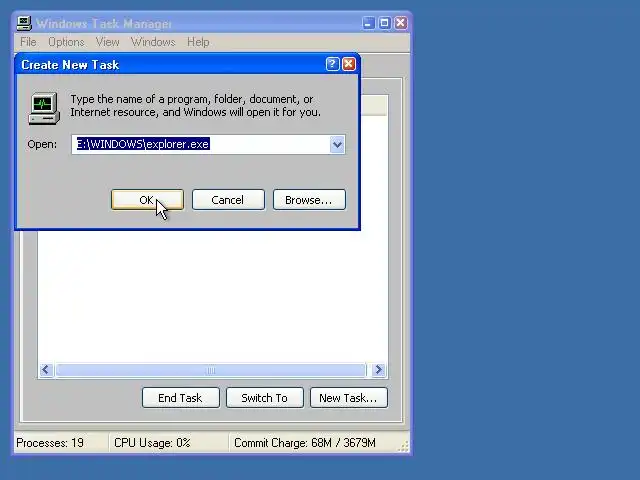Click the End Task button
Viewport: 640px width, 480px height.
click(x=181, y=398)
